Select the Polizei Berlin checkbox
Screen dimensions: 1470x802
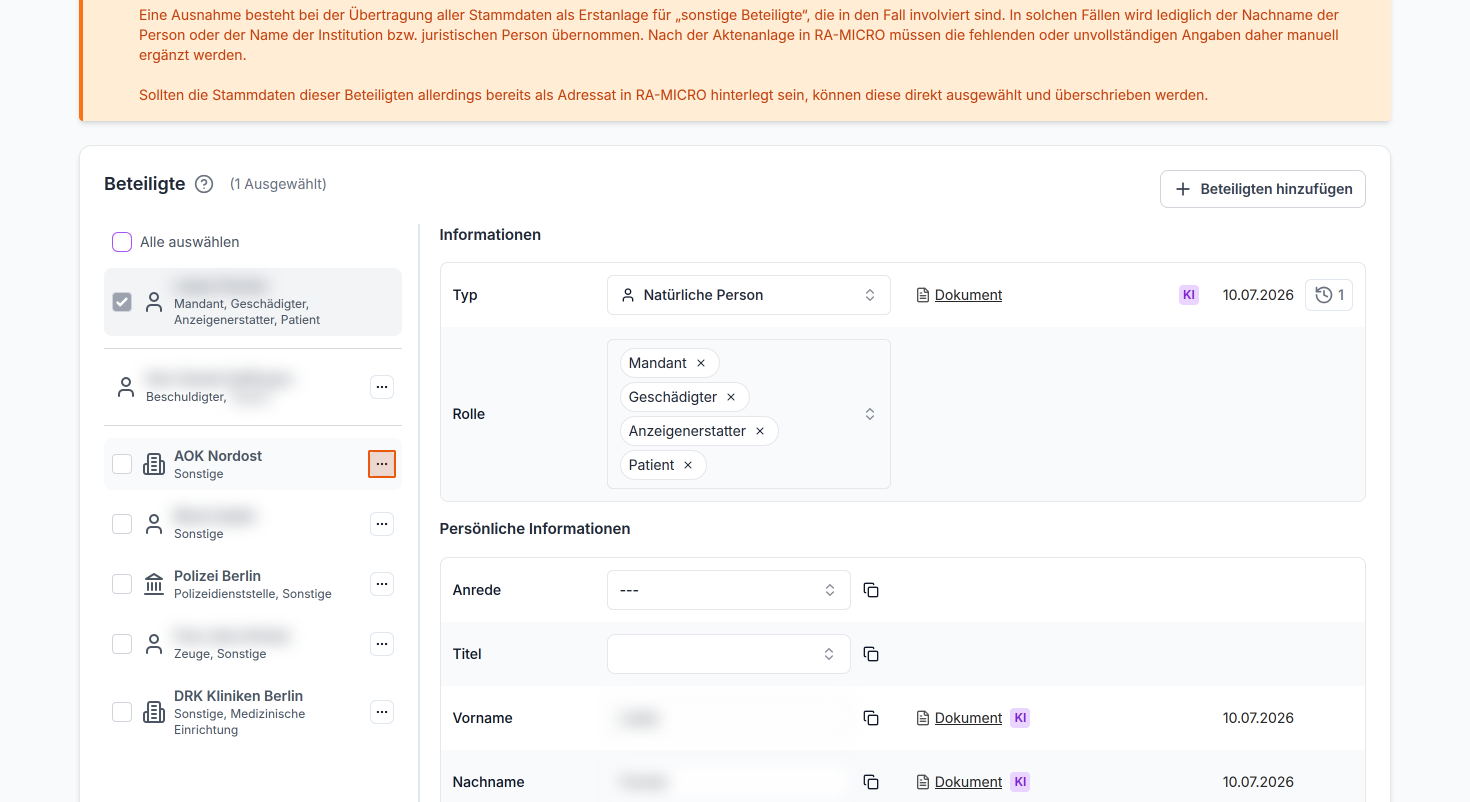tap(122, 584)
